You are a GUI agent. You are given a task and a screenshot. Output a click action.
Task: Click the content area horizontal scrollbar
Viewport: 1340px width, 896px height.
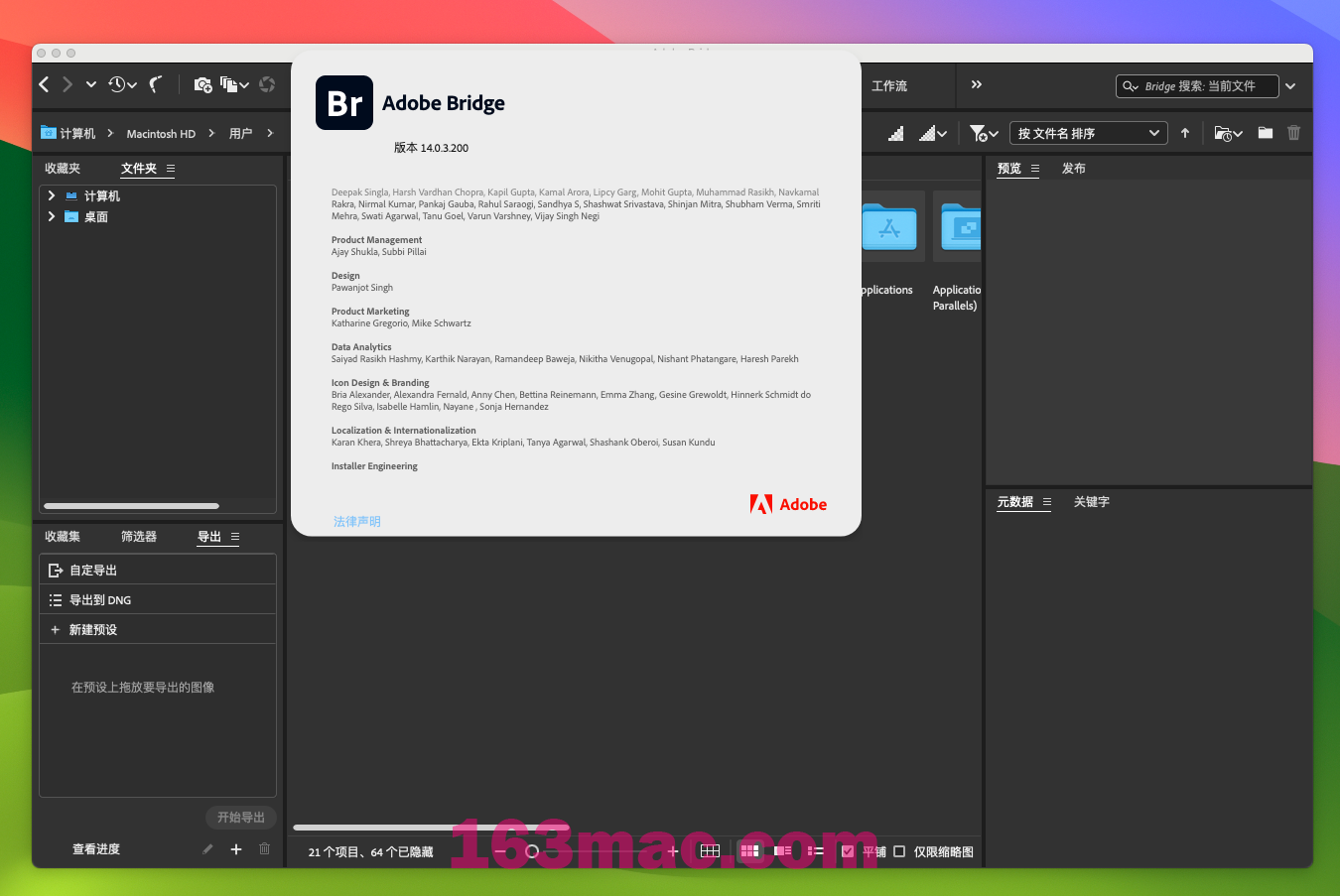point(432,827)
